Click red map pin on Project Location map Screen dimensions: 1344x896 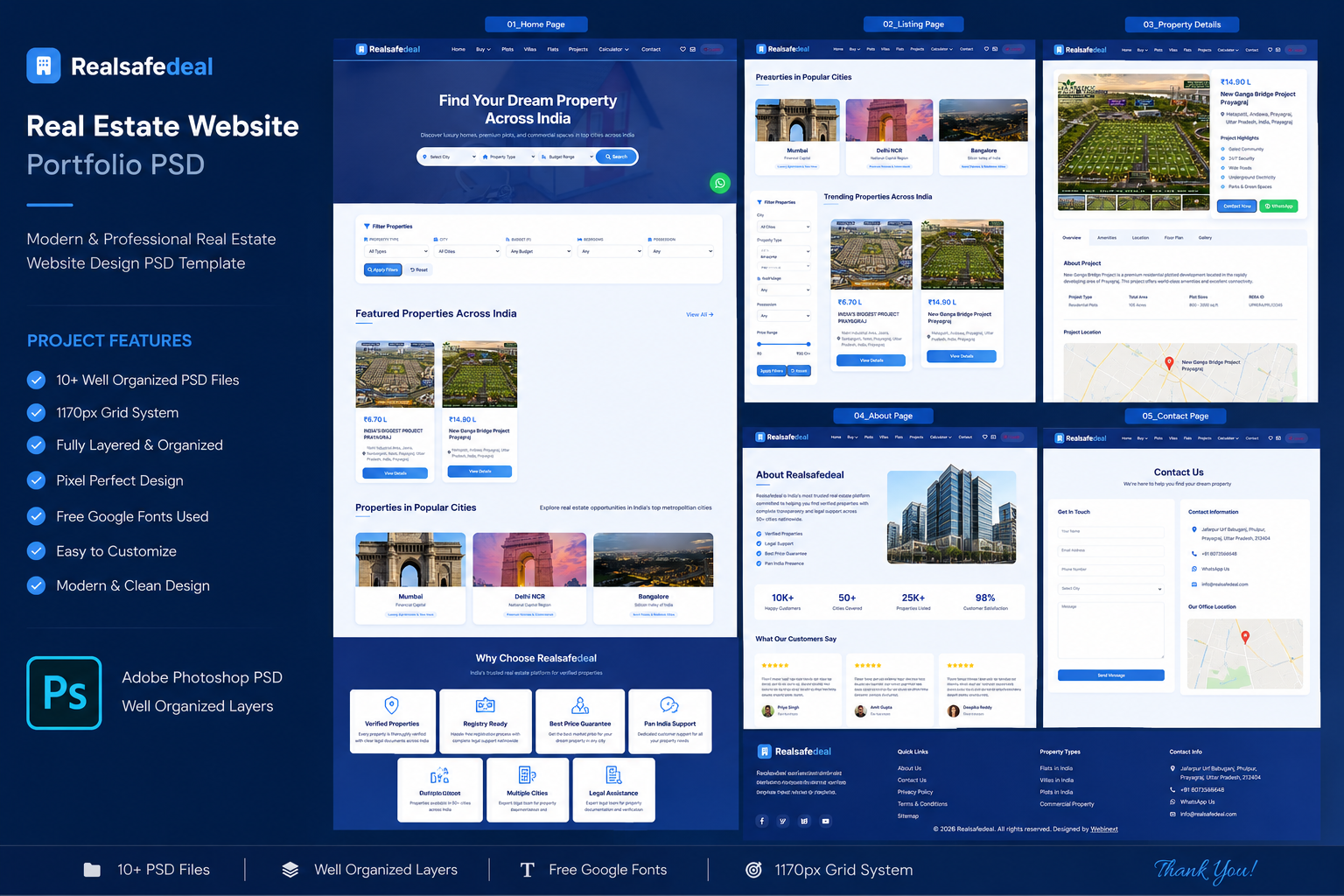tap(1169, 363)
